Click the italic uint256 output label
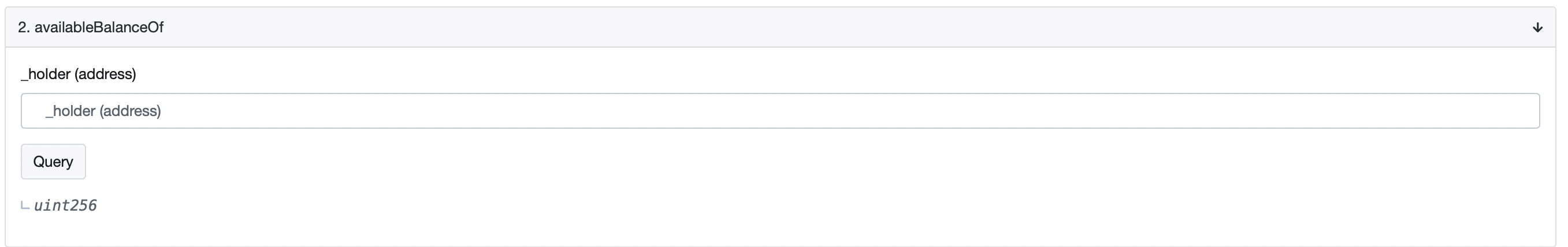Screen dimensions: 1568x247 pos(65,205)
